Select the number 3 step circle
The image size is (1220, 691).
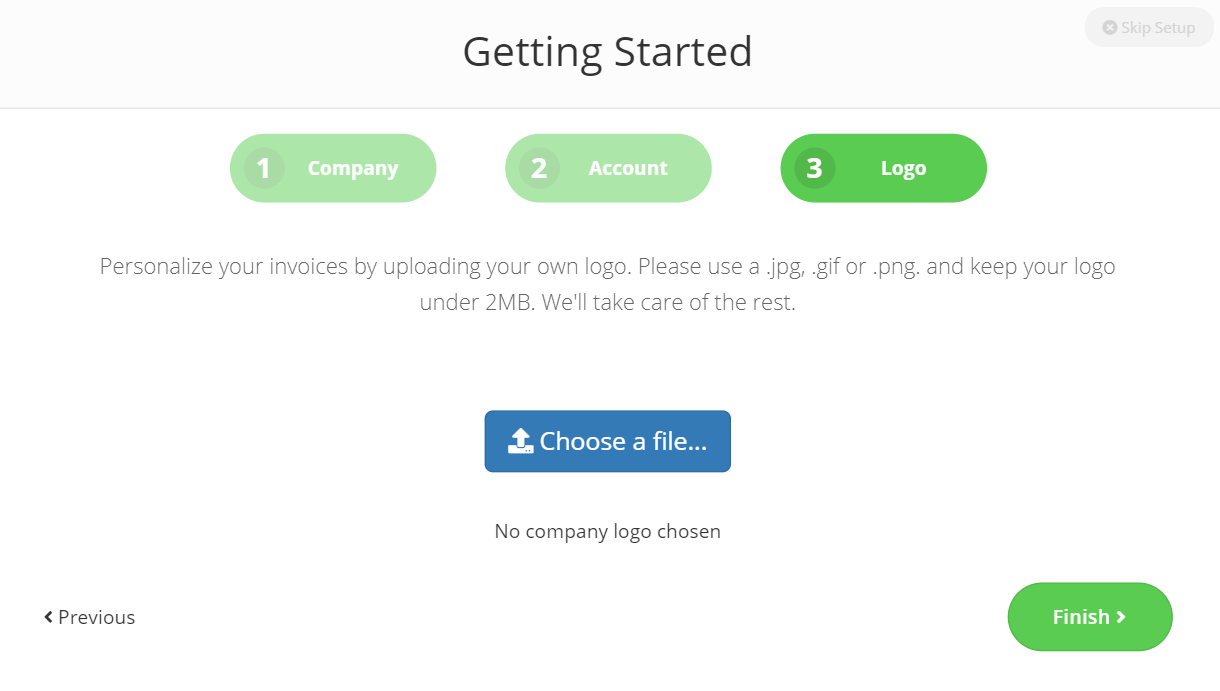[814, 168]
